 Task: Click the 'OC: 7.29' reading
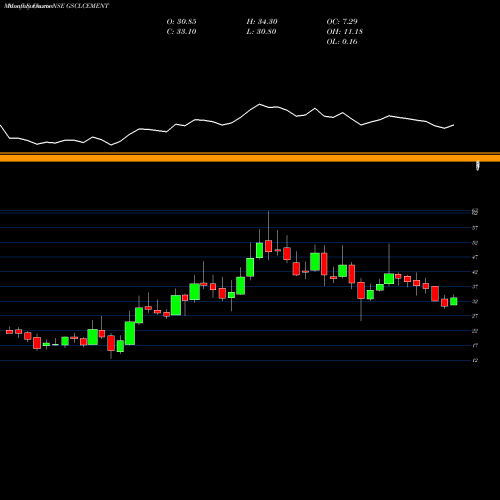coord(342,21)
